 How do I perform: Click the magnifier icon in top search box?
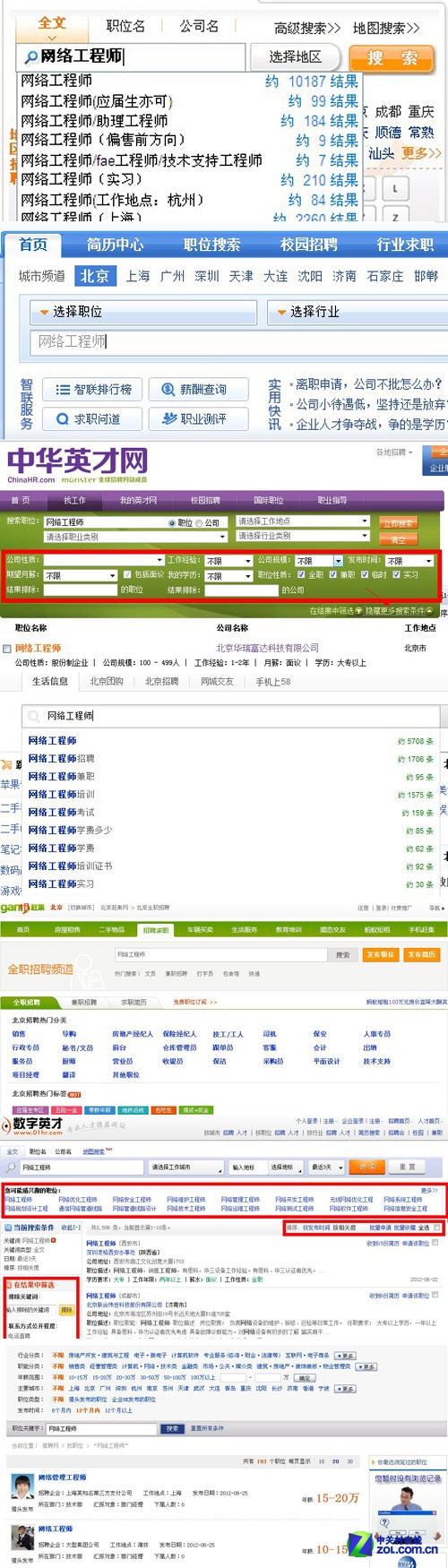point(31,57)
